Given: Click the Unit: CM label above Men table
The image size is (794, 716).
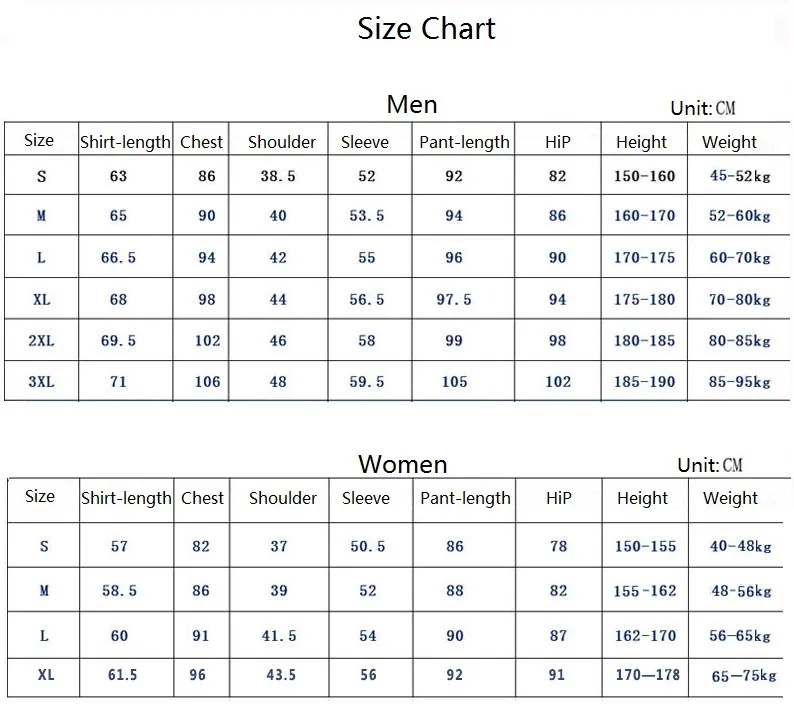Looking at the screenshot, I should 702,108.
